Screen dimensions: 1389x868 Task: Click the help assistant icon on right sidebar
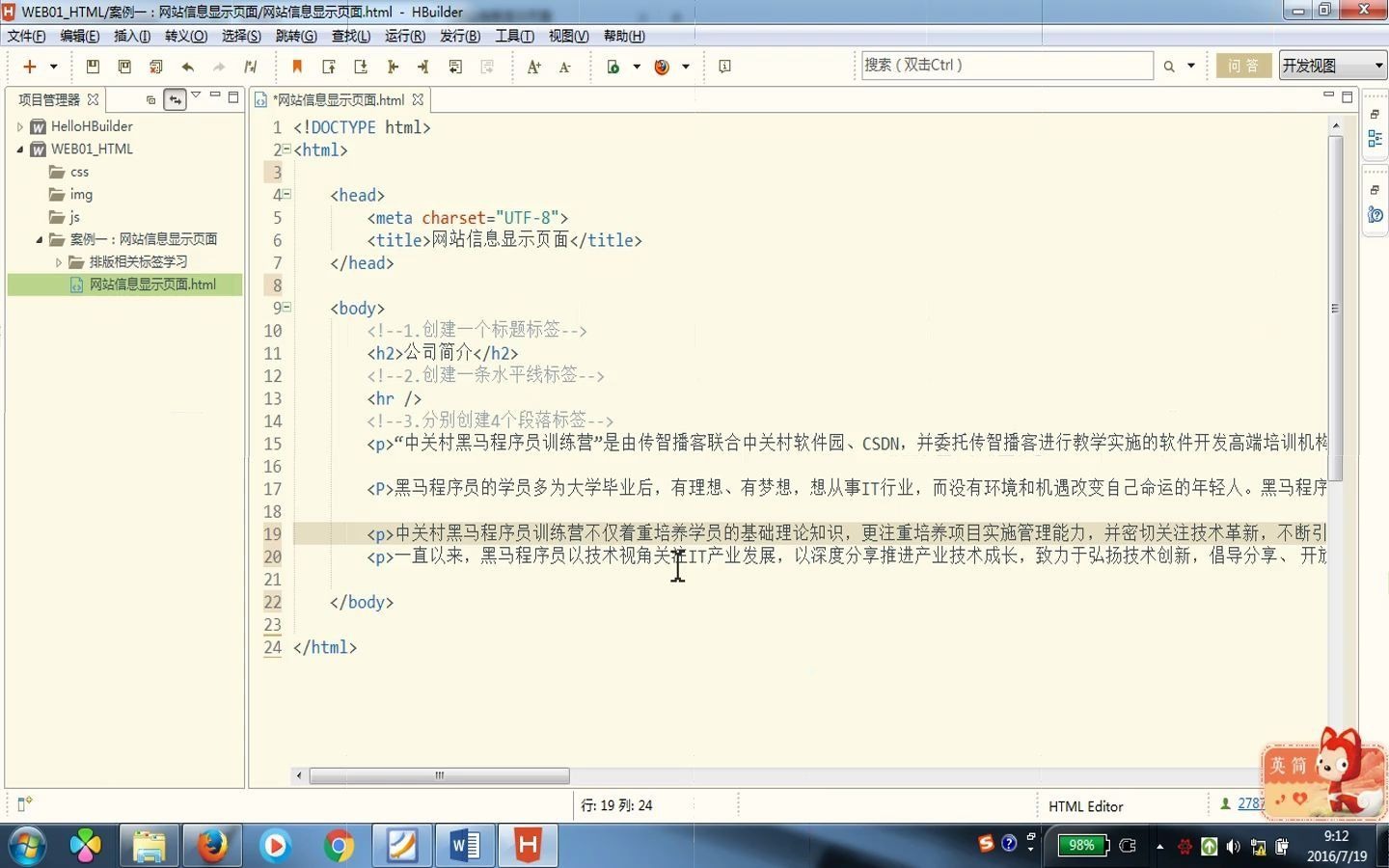click(1375, 215)
